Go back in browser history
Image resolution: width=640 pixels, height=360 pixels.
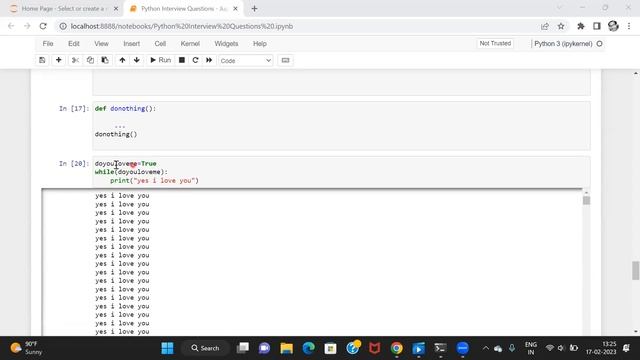[11, 26]
